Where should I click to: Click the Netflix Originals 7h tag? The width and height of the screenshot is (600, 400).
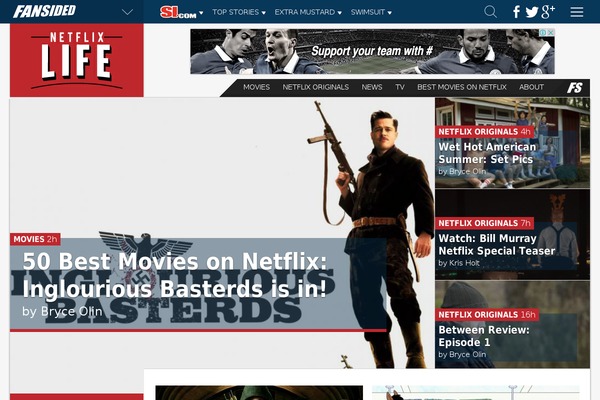[484, 223]
